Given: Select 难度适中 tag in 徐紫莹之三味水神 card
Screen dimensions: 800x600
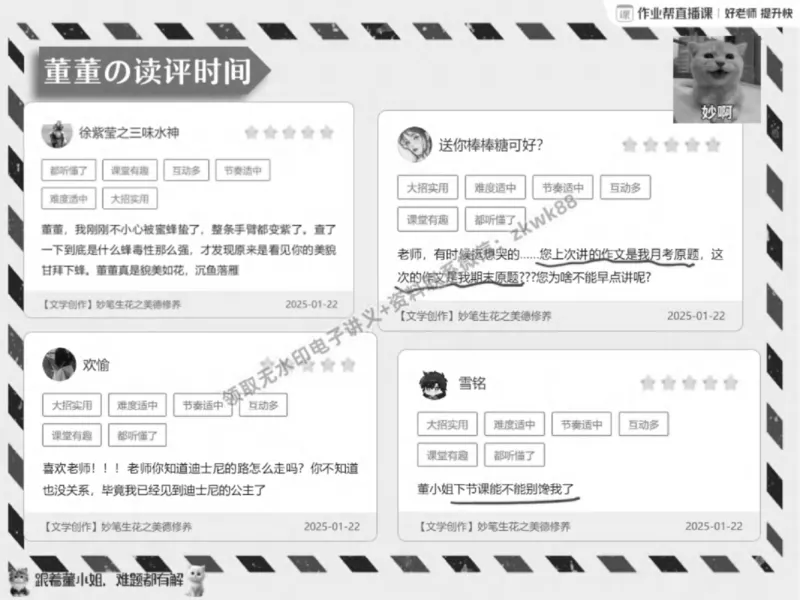Looking at the screenshot, I should 69,198.
